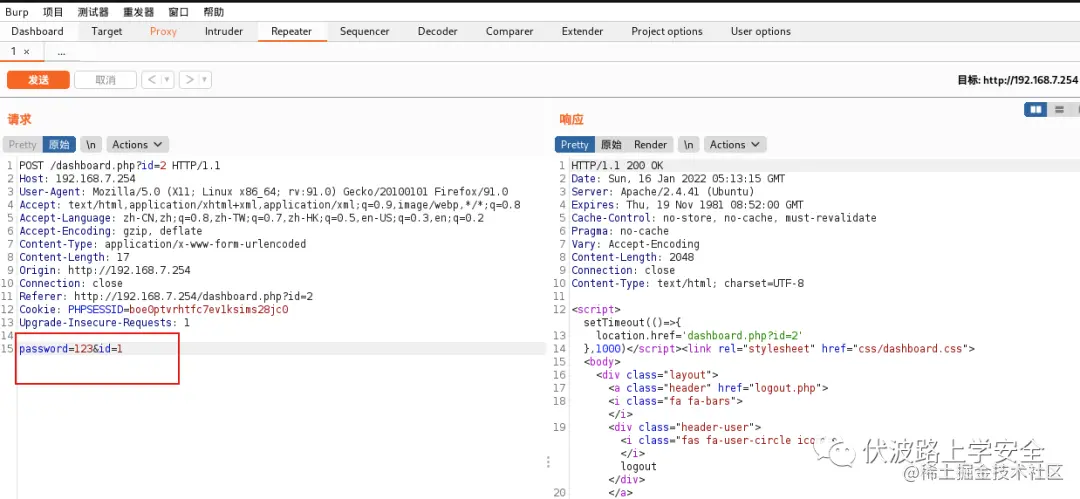
Task: Switch response view to 原始
Action: click(x=611, y=145)
